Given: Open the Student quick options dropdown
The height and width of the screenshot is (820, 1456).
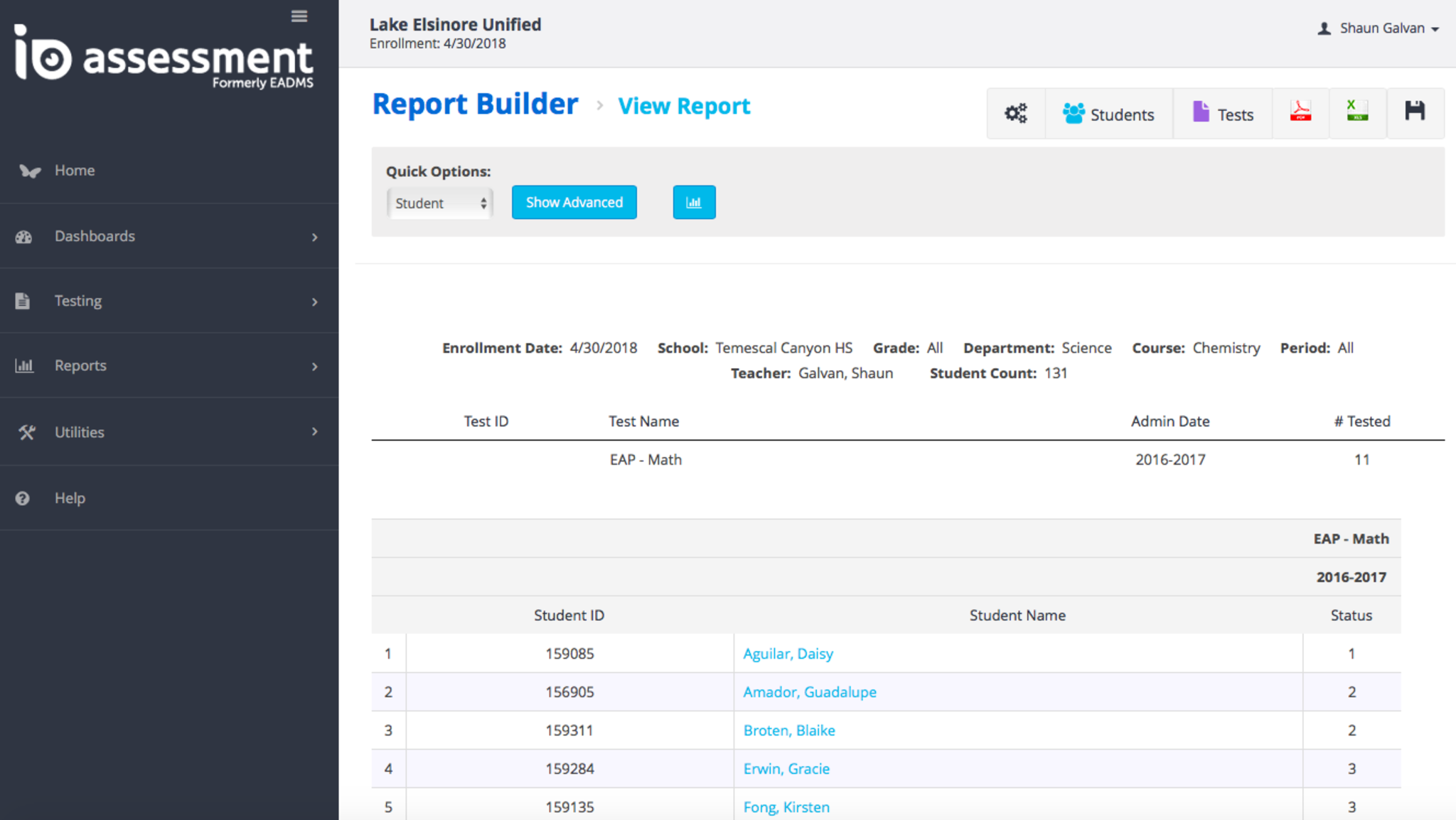Looking at the screenshot, I should [439, 203].
